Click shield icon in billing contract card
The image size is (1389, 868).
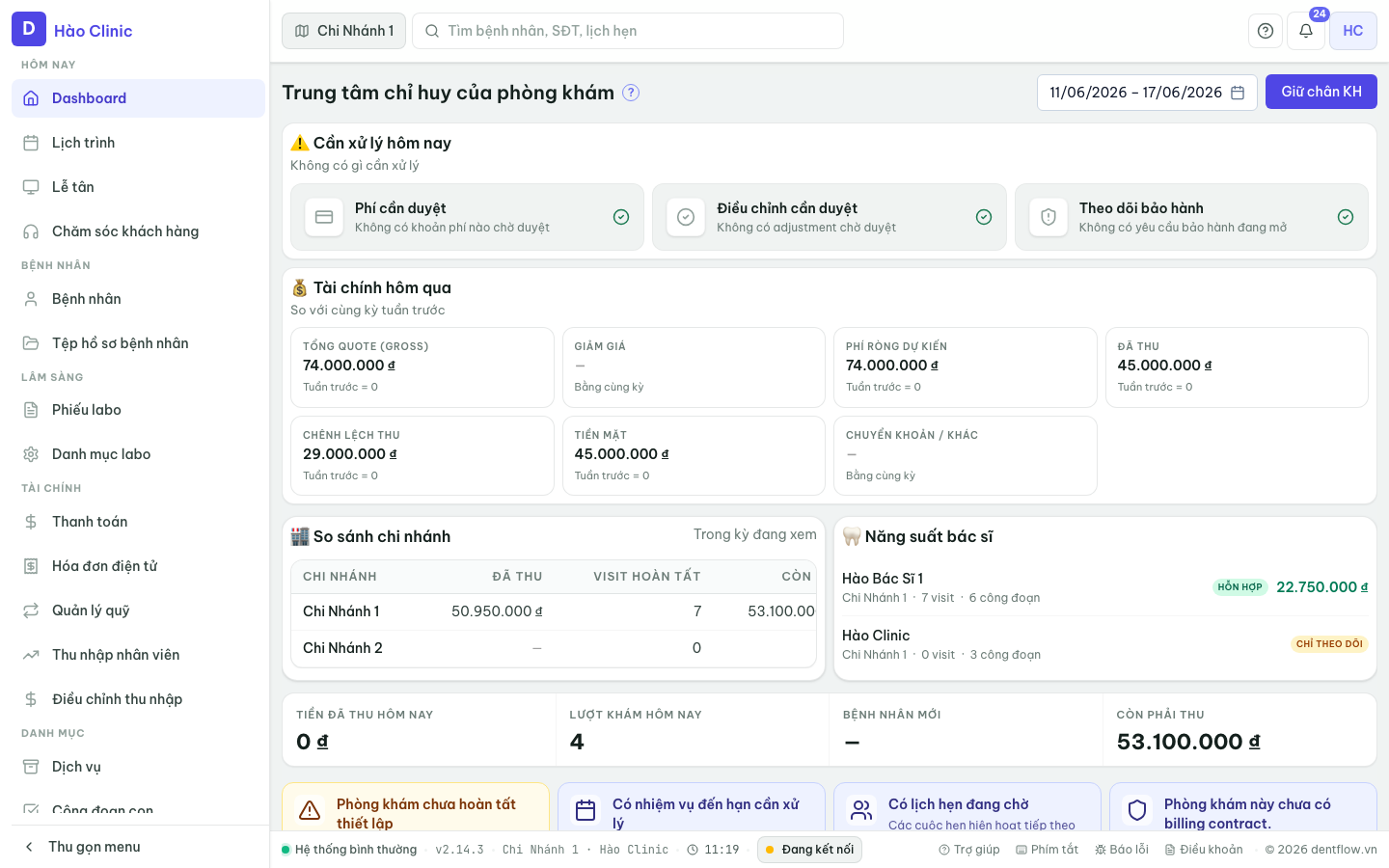pyautogui.click(x=1137, y=810)
